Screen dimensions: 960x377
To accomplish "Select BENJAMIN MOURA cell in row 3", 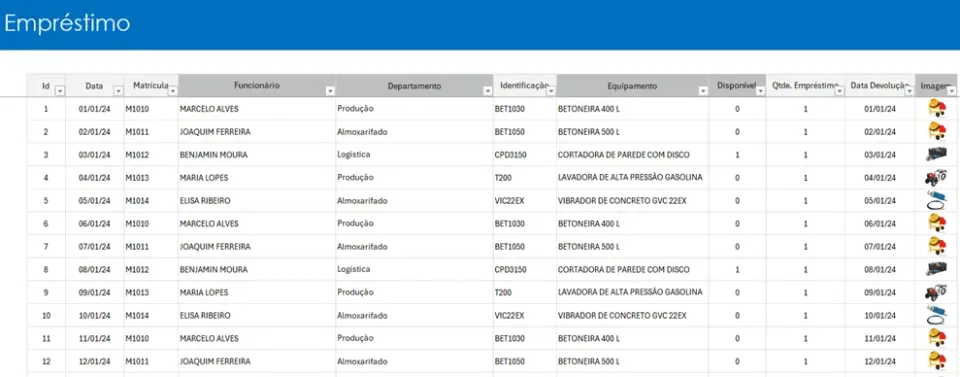I will tap(257, 155).
